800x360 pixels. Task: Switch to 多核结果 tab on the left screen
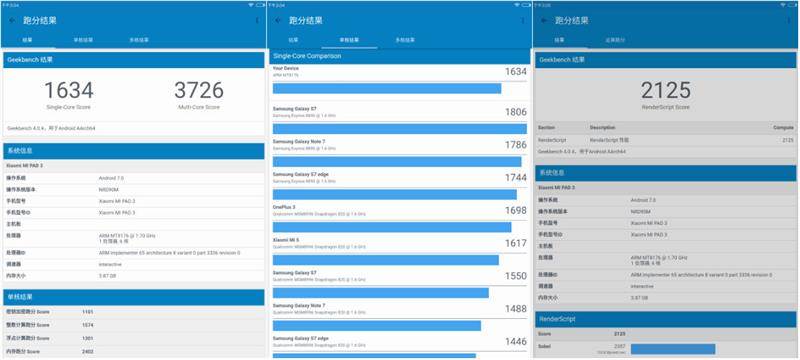pos(139,40)
